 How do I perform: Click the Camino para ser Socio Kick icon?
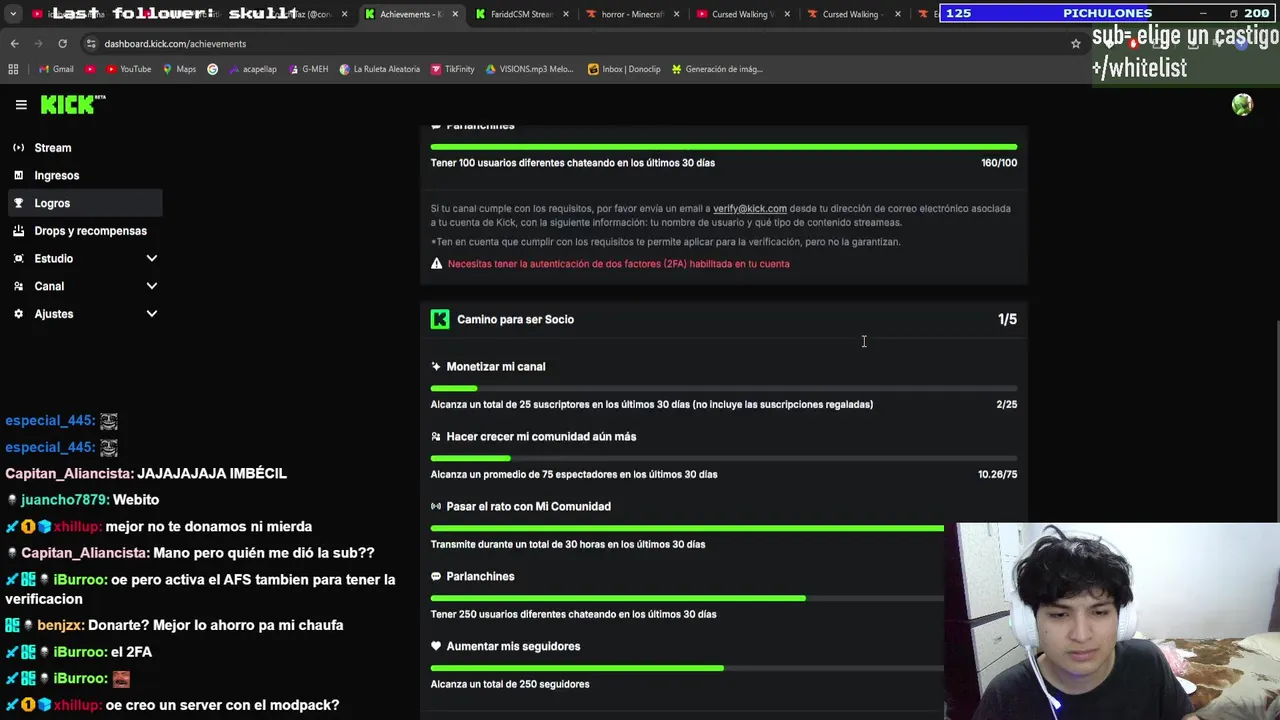point(440,319)
